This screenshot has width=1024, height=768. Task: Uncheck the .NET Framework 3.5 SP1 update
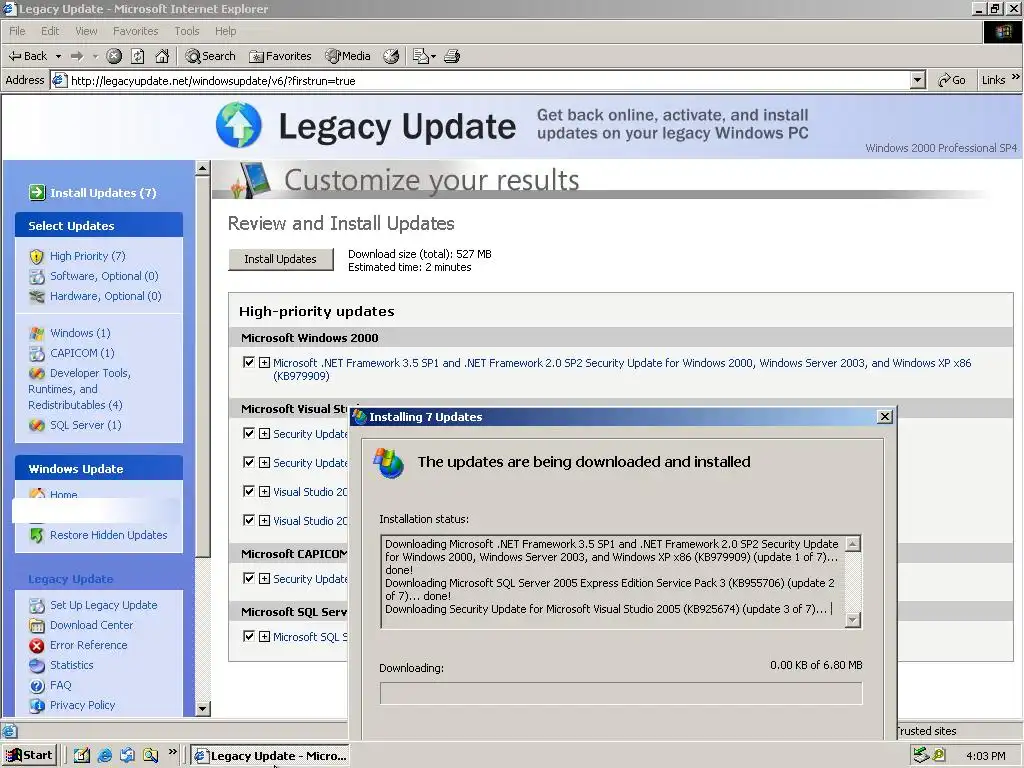click(248, 362)
